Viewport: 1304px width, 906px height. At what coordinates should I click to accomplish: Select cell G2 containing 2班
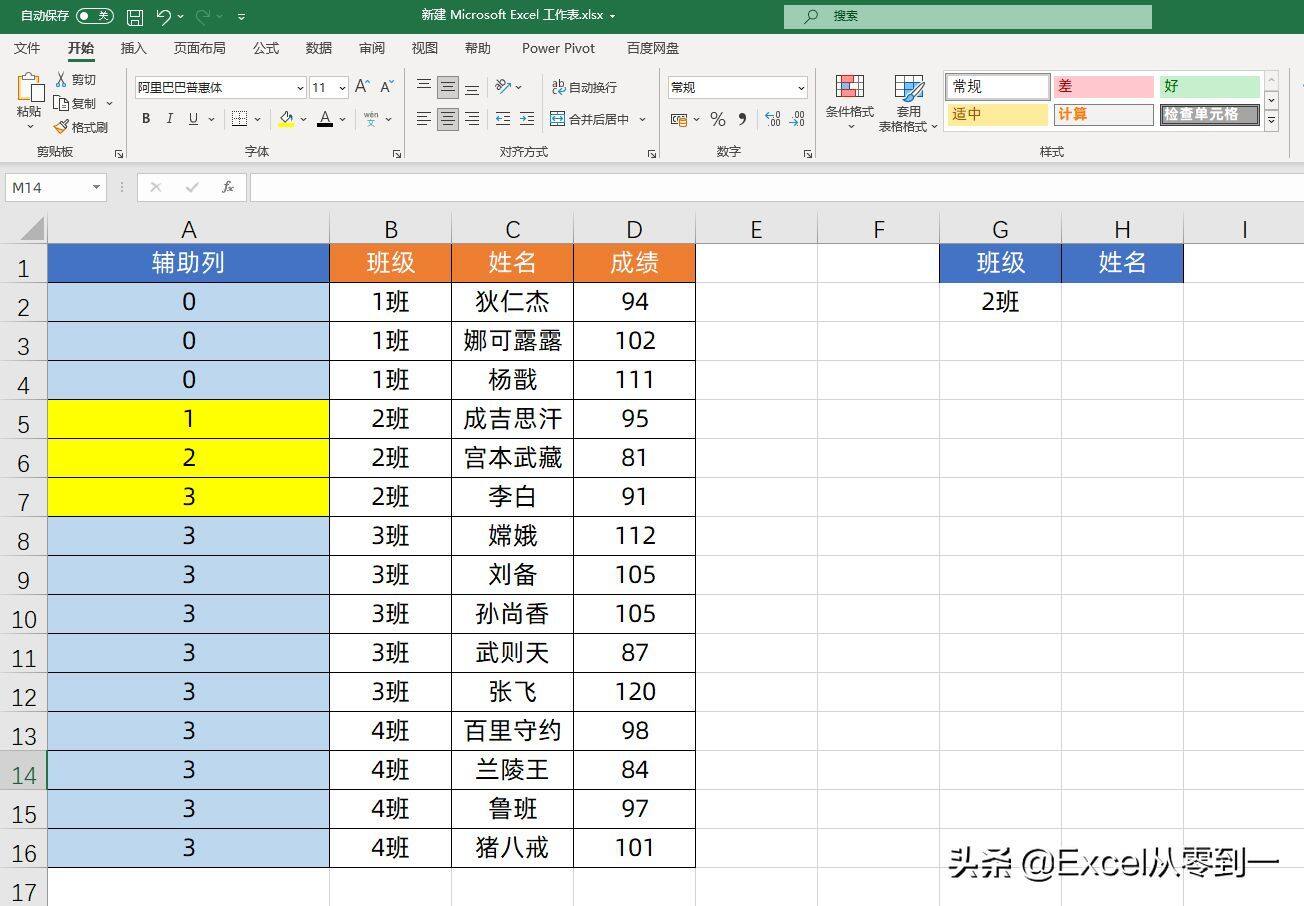point(1000,302)
